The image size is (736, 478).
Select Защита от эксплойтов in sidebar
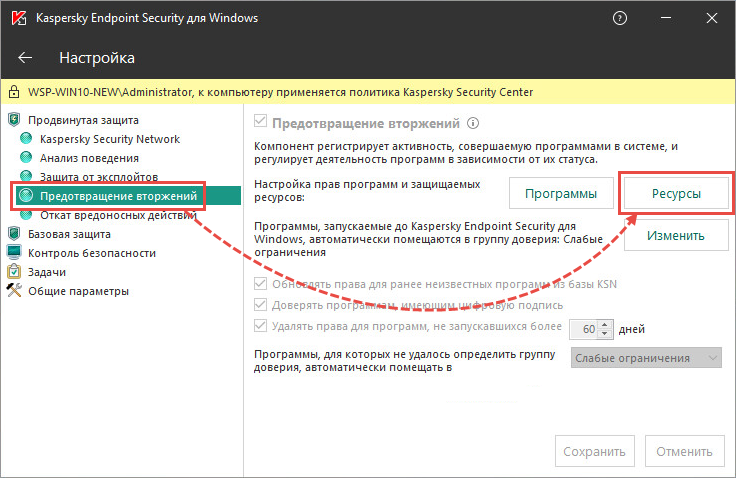[x=99, y=177]
